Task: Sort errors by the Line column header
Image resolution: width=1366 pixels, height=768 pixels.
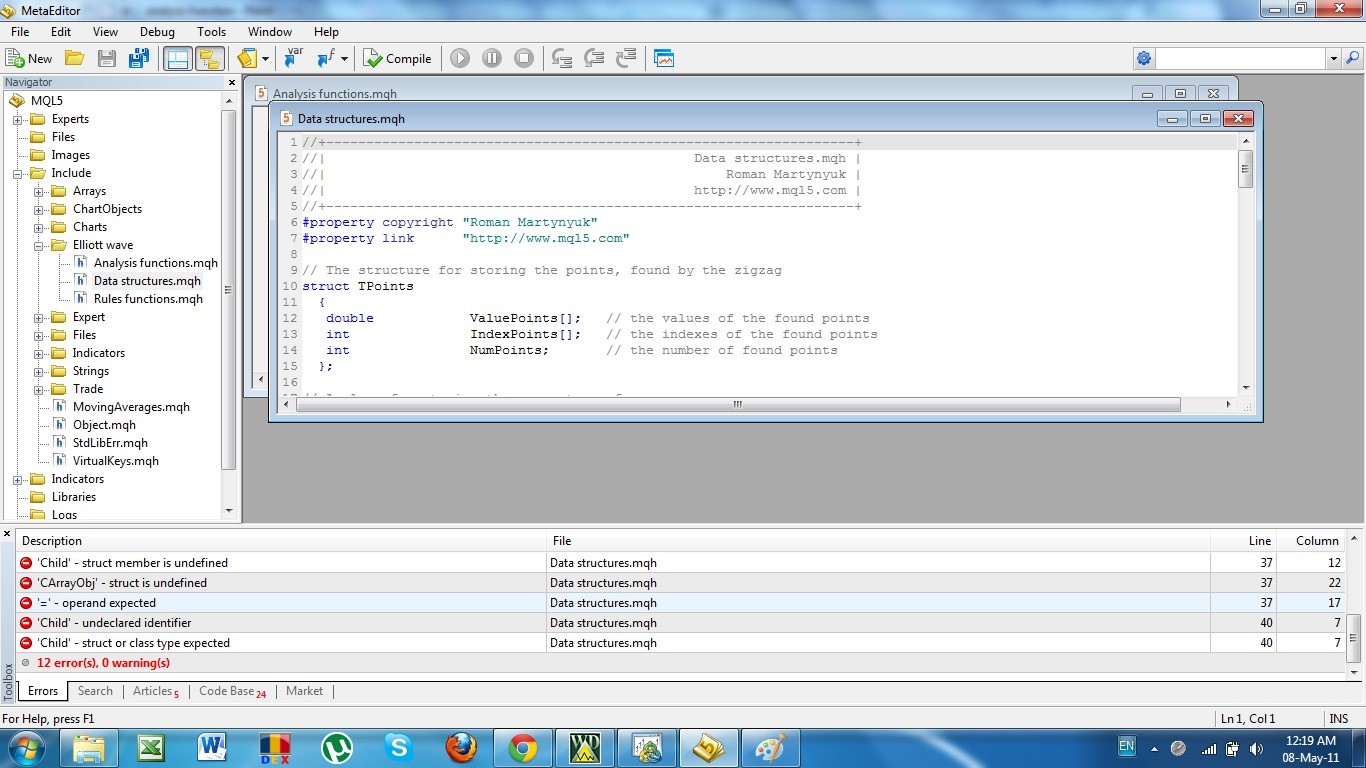Action: click(1243, 541)
